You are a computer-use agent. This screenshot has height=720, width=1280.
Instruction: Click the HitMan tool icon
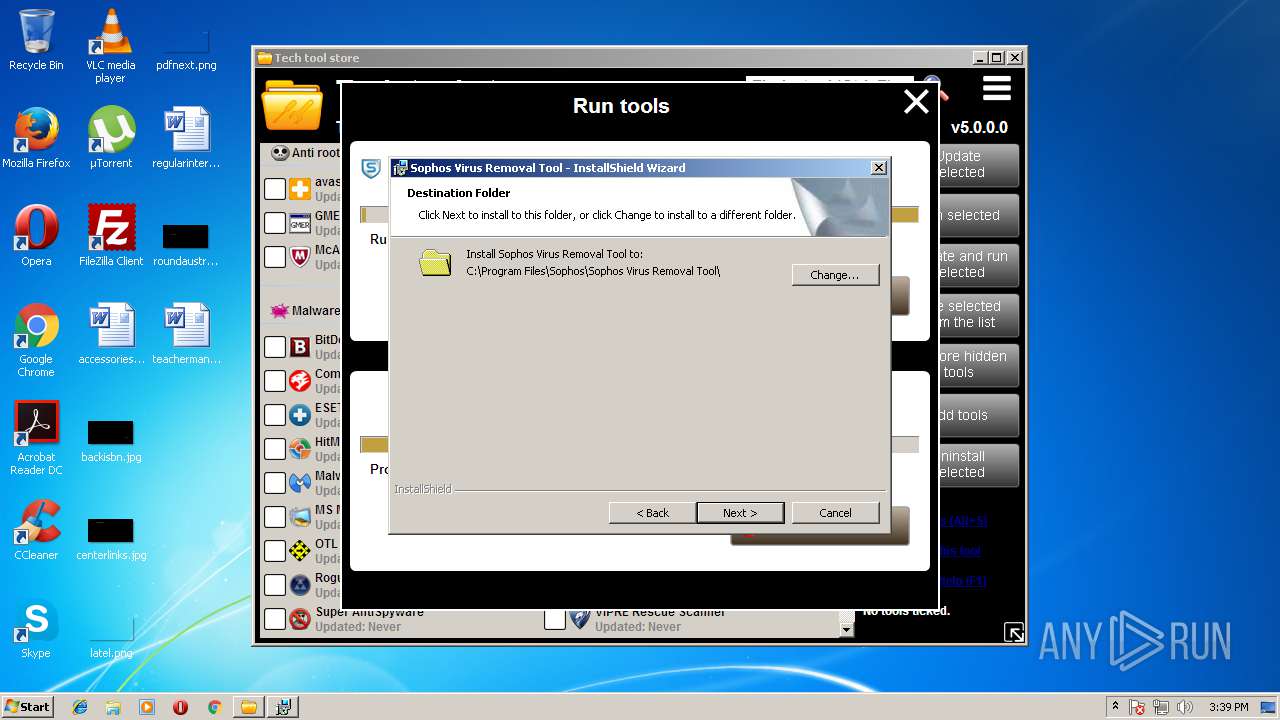point(300,449)
